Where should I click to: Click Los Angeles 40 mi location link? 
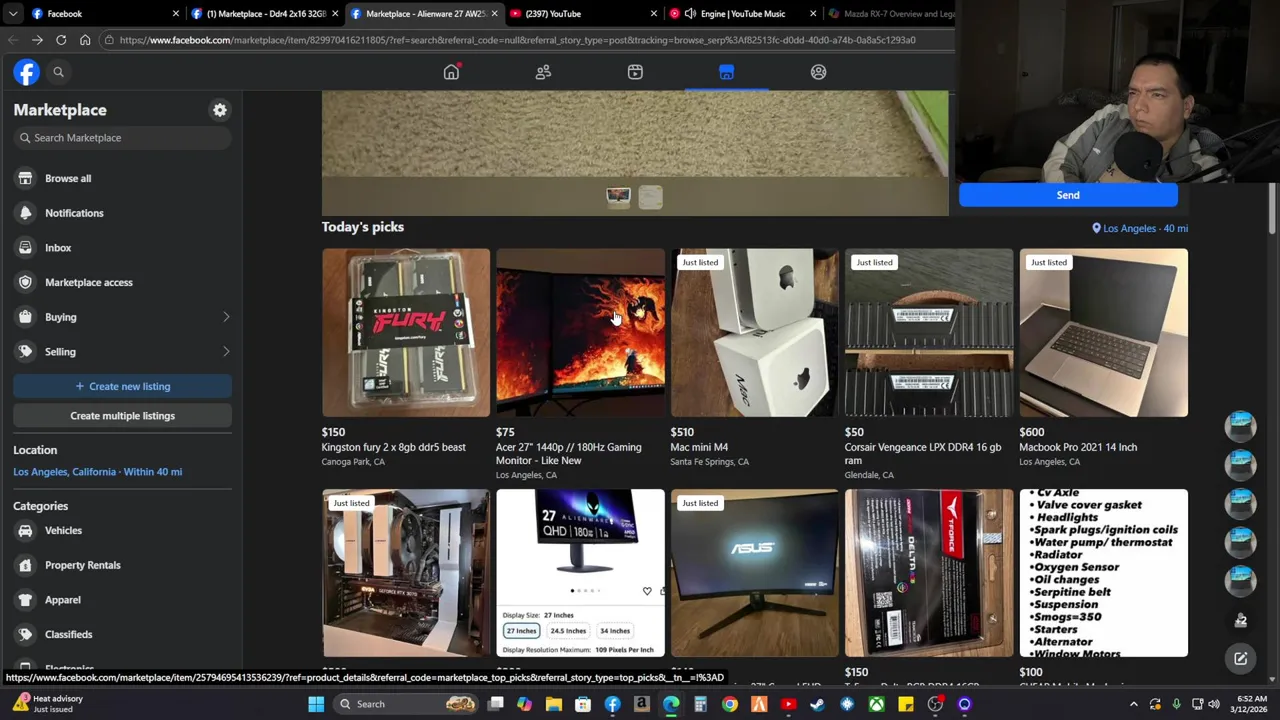[1140, 228]
